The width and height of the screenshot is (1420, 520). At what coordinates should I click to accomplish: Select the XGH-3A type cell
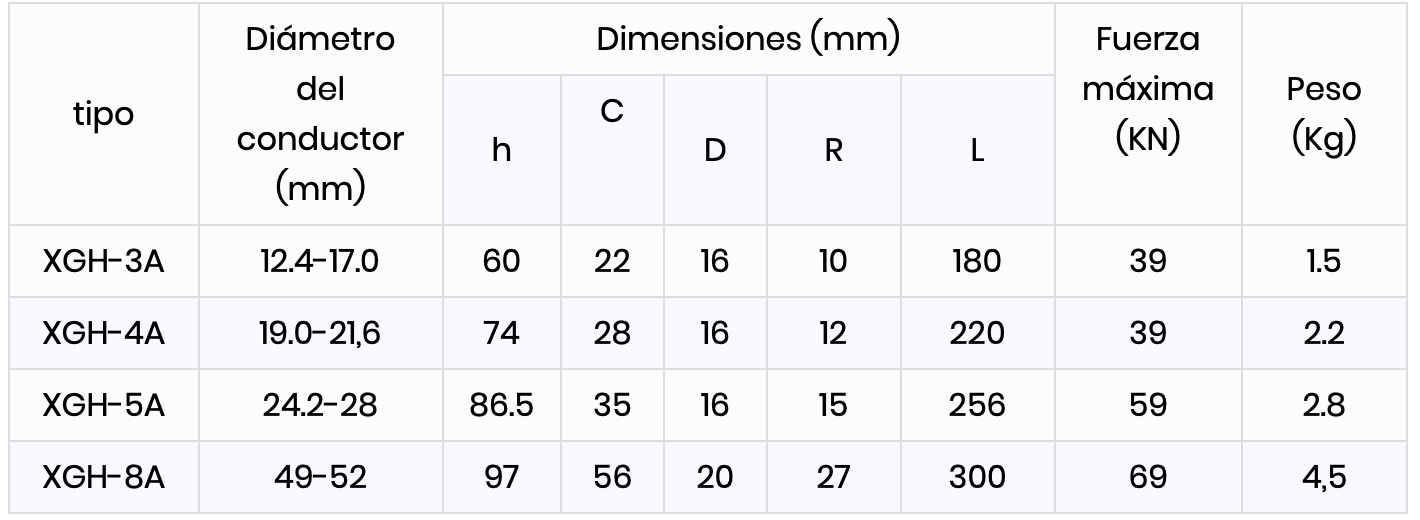tap(103, 261)
